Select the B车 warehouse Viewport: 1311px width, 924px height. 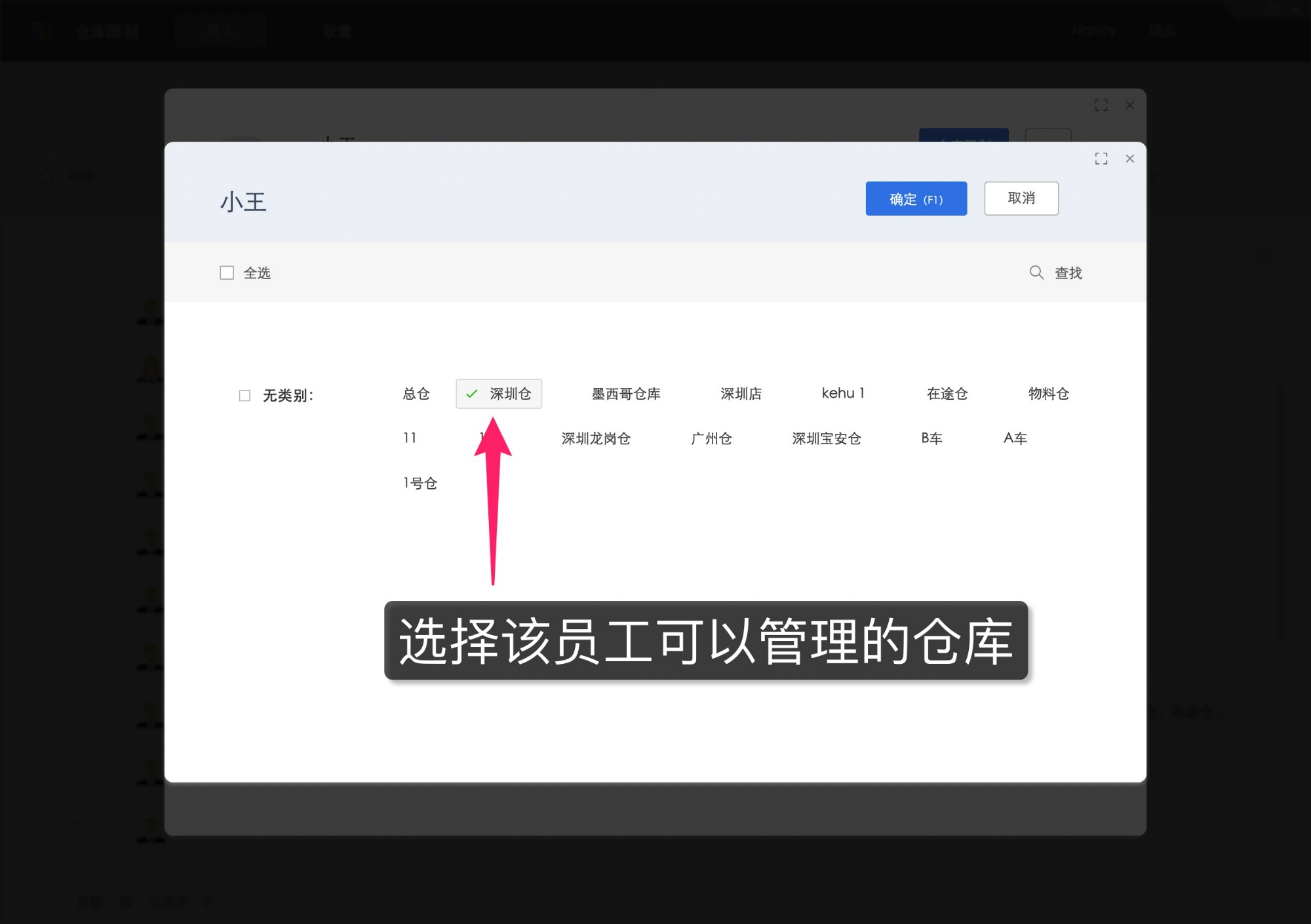[x=931, y=438]
